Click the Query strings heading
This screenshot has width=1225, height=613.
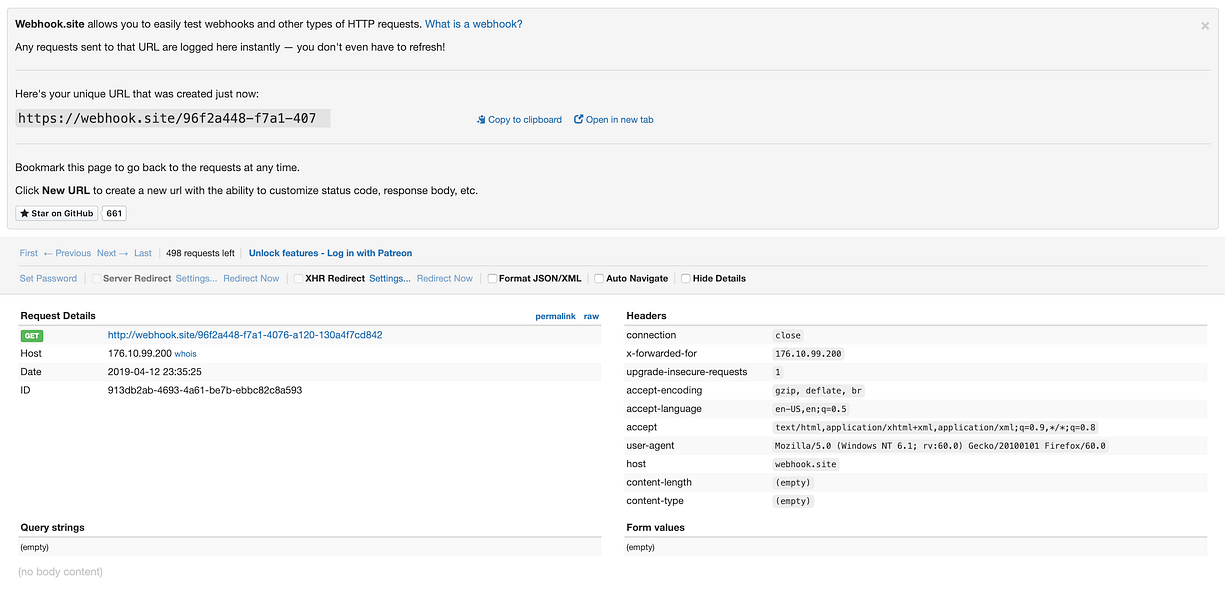coord(52,527)
